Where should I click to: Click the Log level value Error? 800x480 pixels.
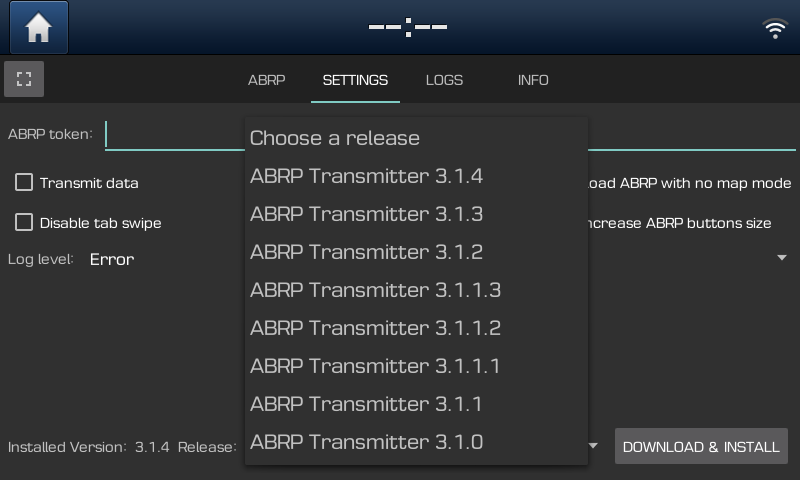[112, 259]
